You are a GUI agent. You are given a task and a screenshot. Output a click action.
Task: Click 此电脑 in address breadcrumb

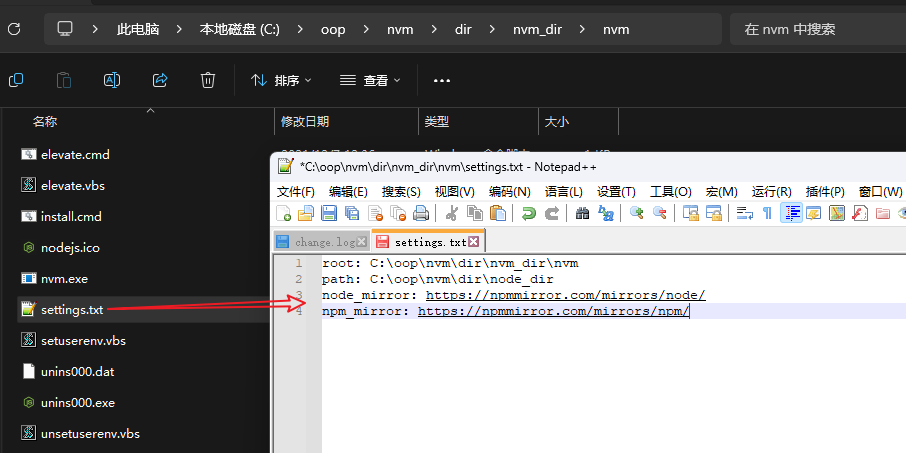(x=138, y=29)
